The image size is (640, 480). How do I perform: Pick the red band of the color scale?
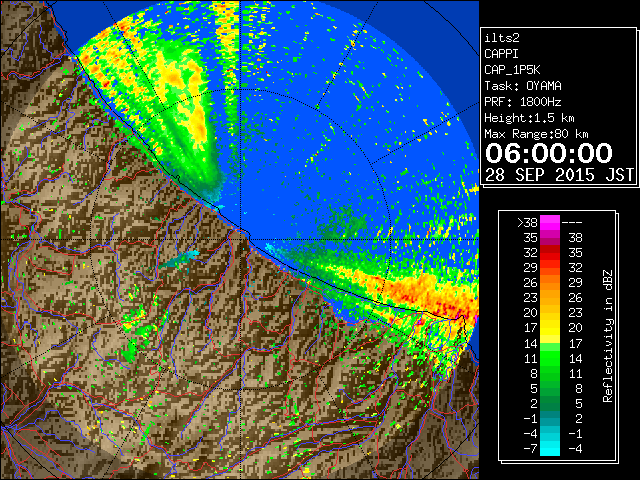(x=550, y=253)
